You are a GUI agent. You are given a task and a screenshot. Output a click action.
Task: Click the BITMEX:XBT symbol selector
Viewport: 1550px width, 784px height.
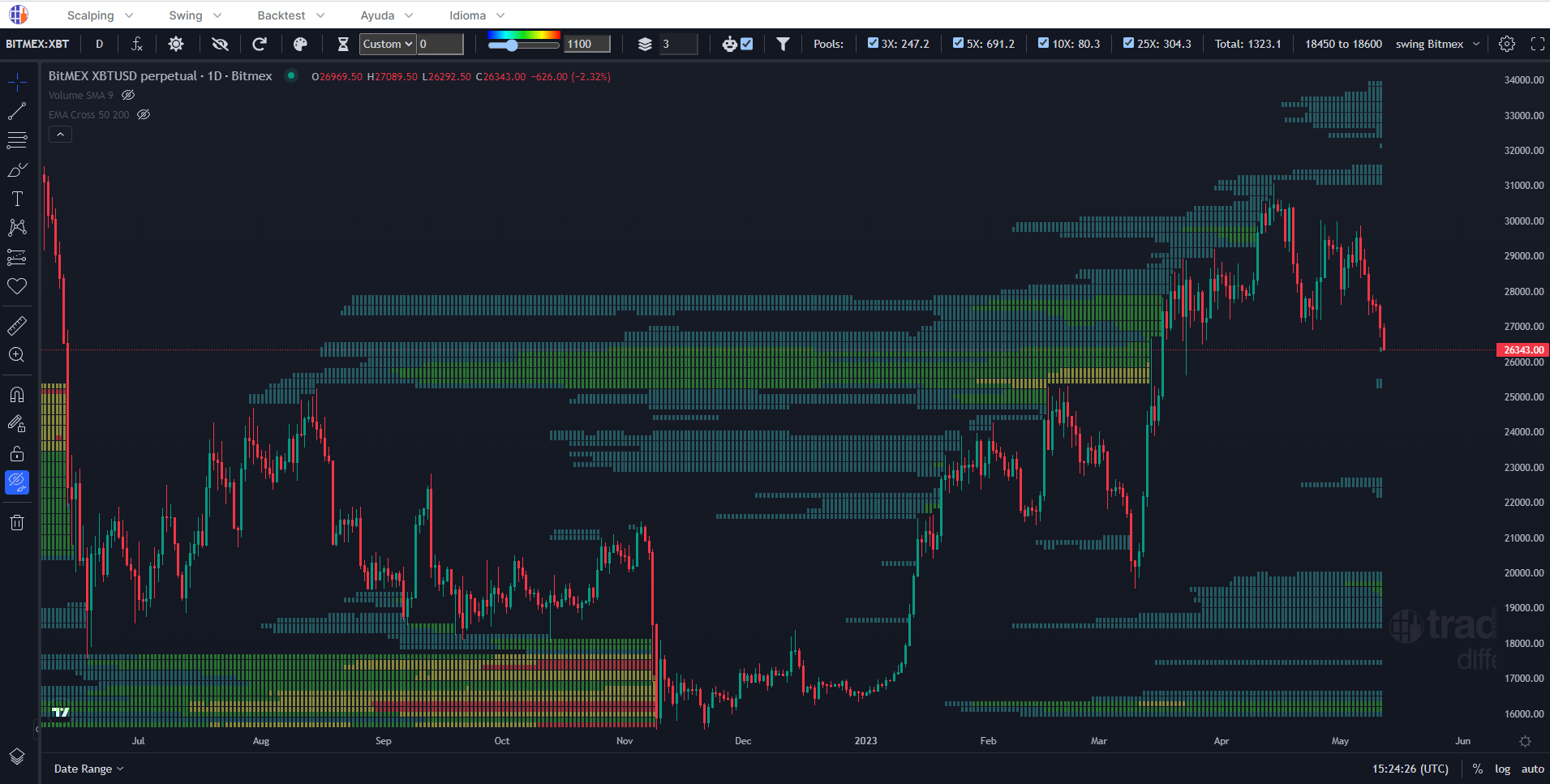[37, 44]
